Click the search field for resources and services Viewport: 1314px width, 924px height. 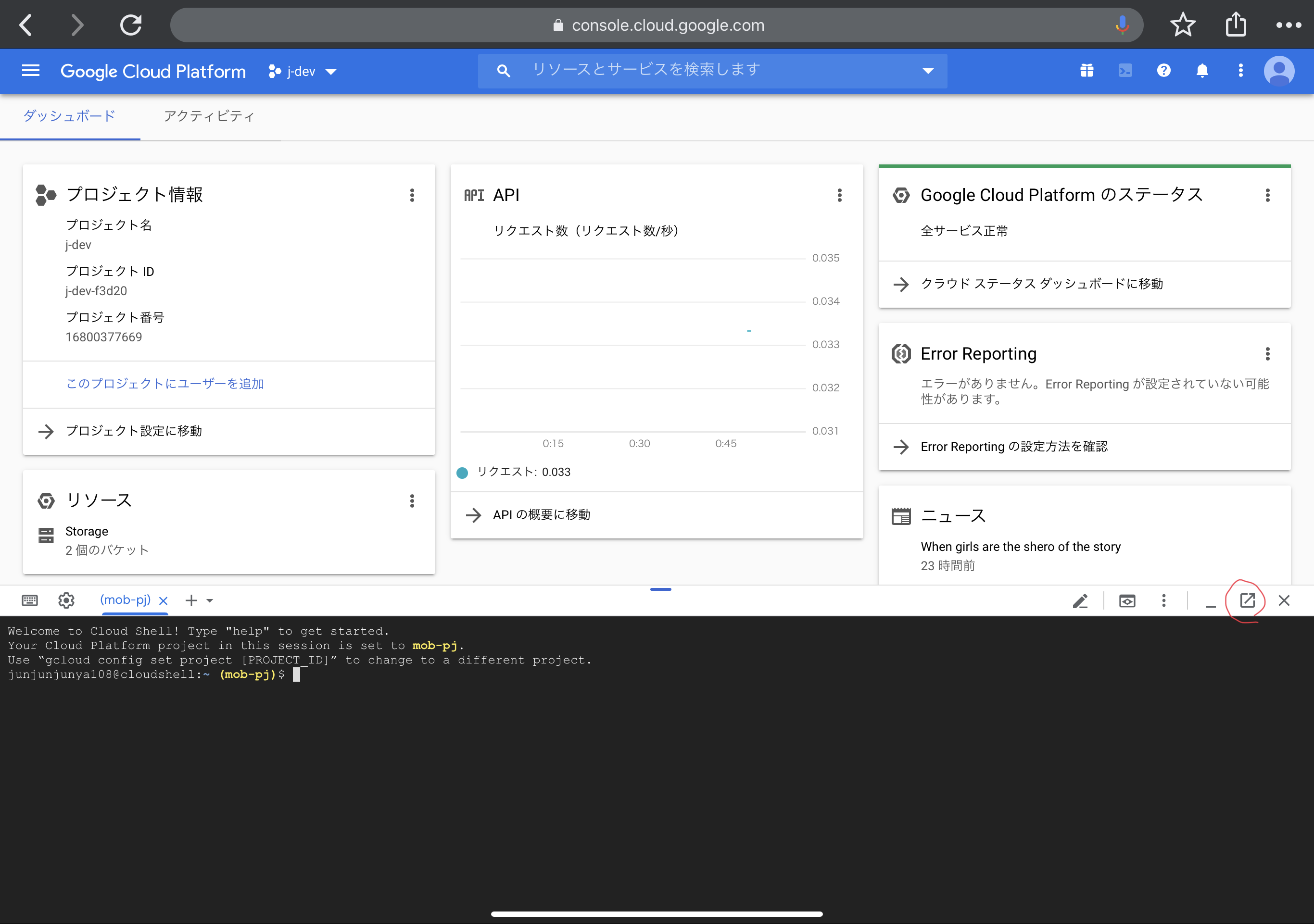point(712,70)
